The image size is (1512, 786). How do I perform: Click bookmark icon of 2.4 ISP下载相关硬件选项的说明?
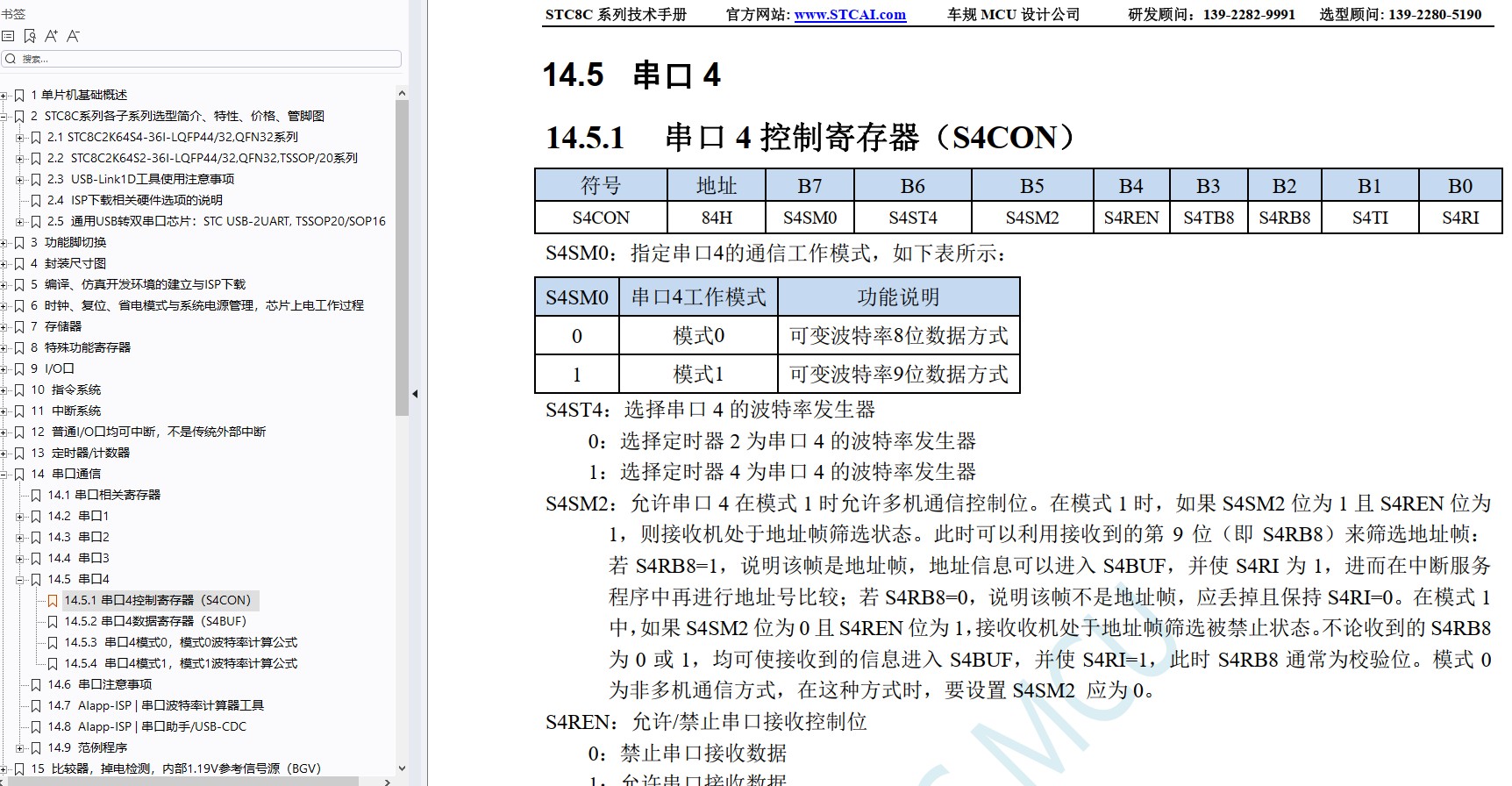[x=36, y=200]
